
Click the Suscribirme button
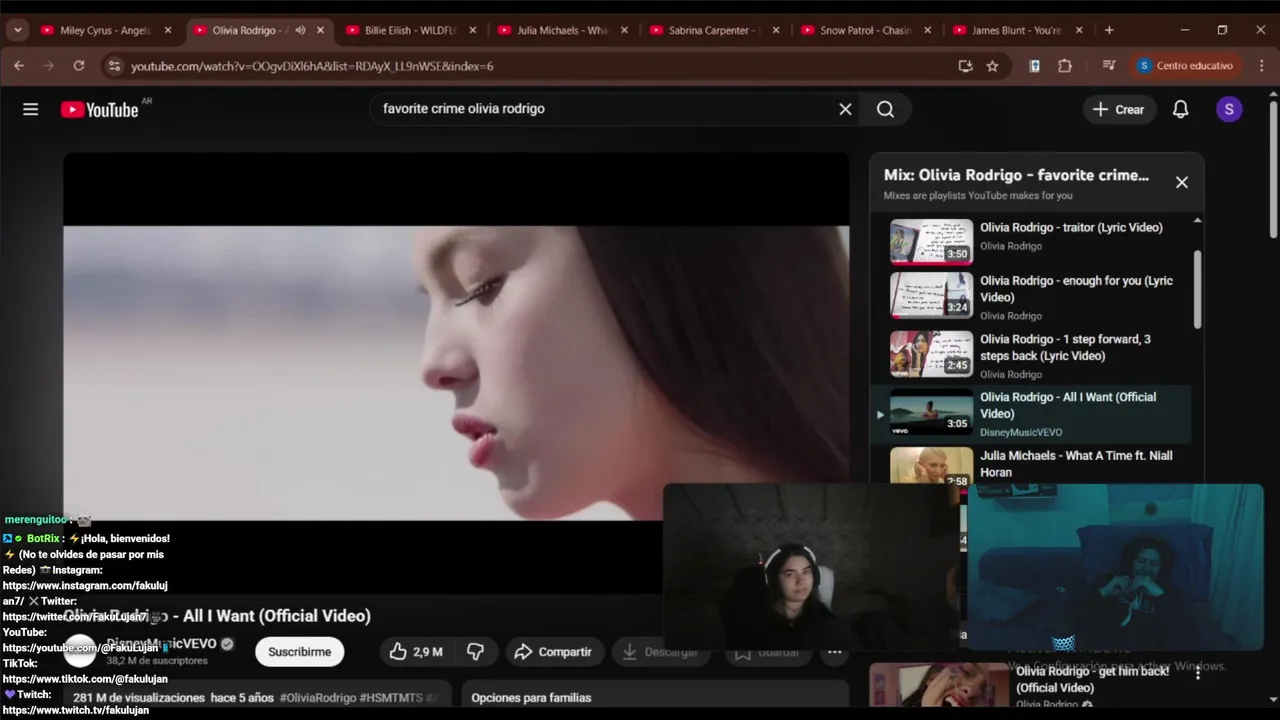tap(299, 652)
